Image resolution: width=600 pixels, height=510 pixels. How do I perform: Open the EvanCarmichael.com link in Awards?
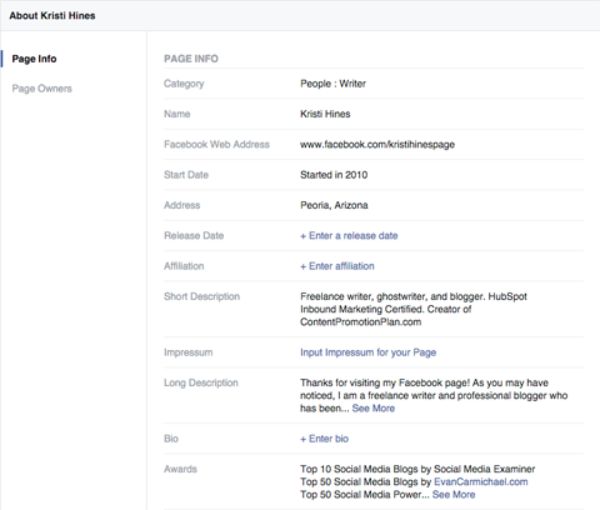click(x=478, y=482)
